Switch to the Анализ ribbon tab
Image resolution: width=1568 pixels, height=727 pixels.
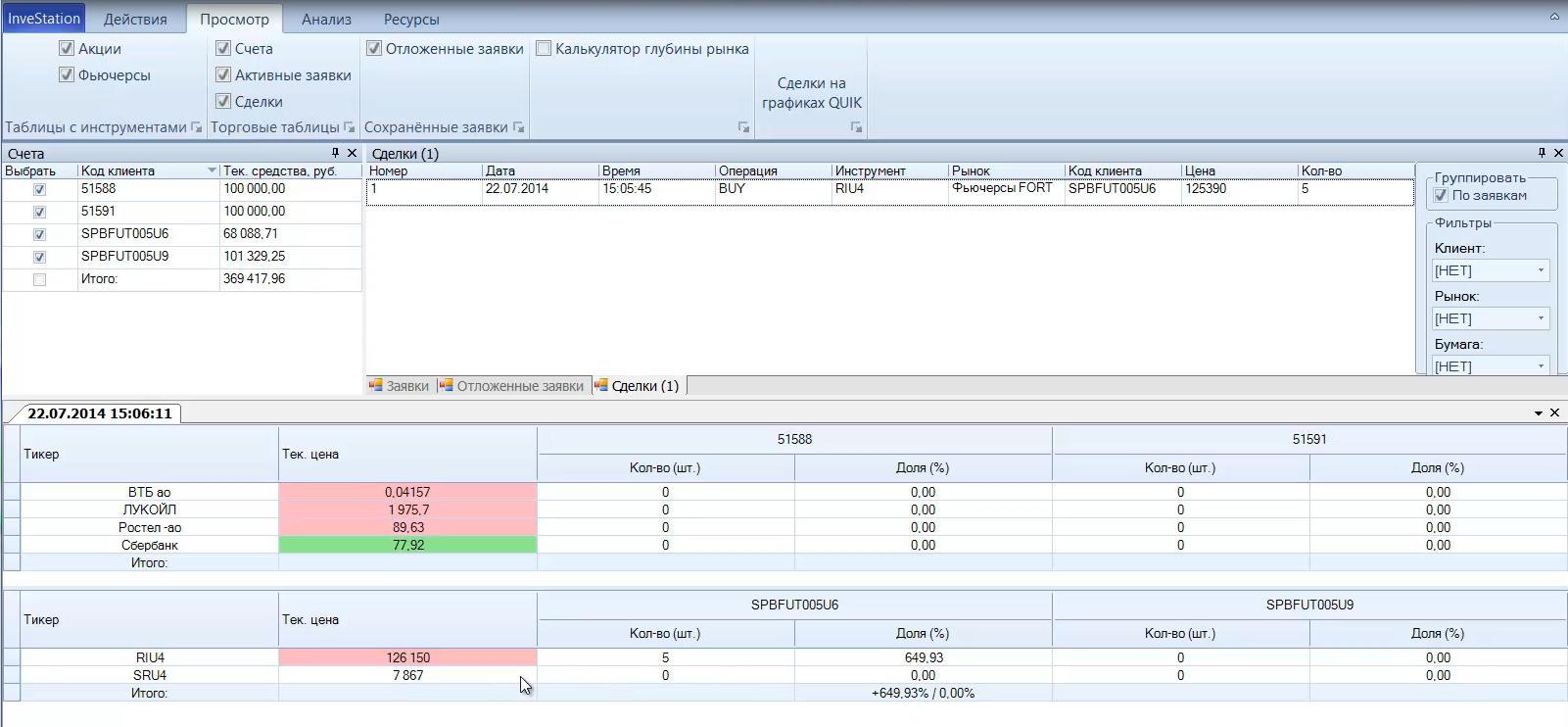pos(326,19)
